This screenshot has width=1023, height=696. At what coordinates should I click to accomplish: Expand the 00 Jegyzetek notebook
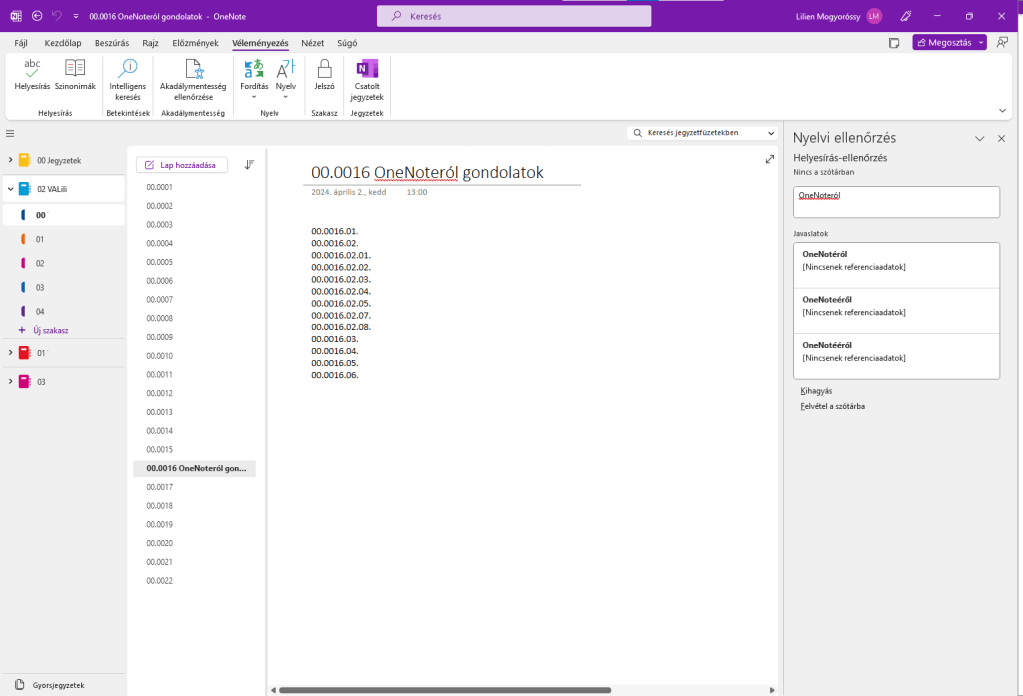pos(10,160)
